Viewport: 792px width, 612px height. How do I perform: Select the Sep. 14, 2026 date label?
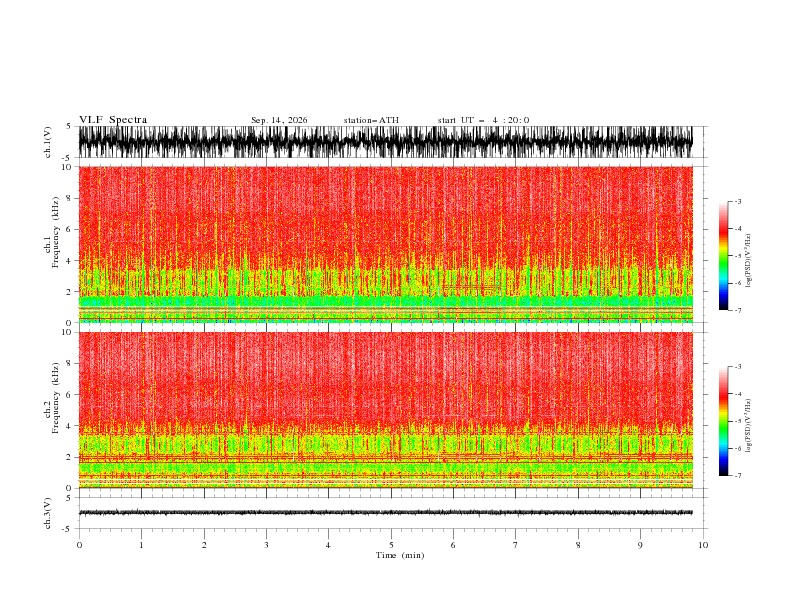point(279,120)
